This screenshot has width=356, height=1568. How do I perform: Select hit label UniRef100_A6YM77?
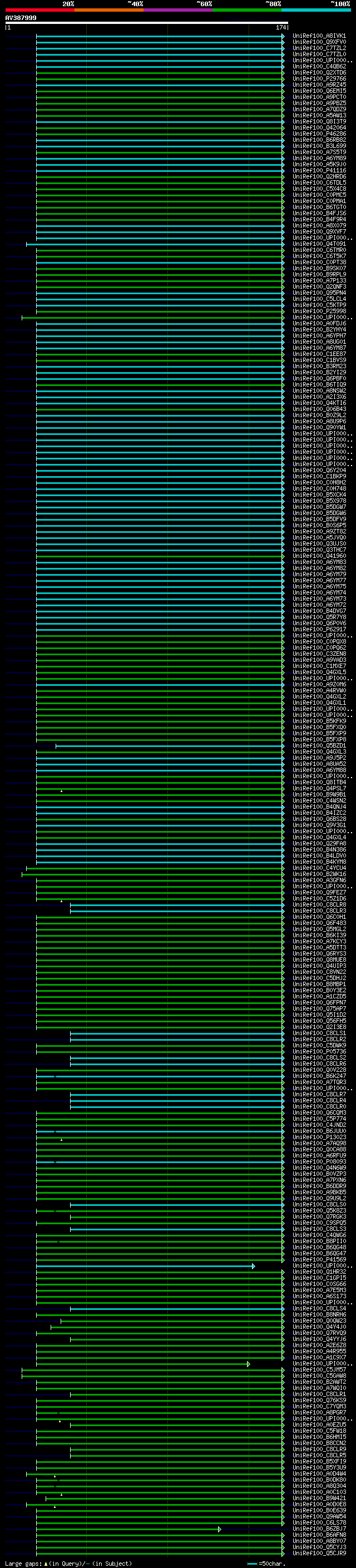(x=319, y=580)
